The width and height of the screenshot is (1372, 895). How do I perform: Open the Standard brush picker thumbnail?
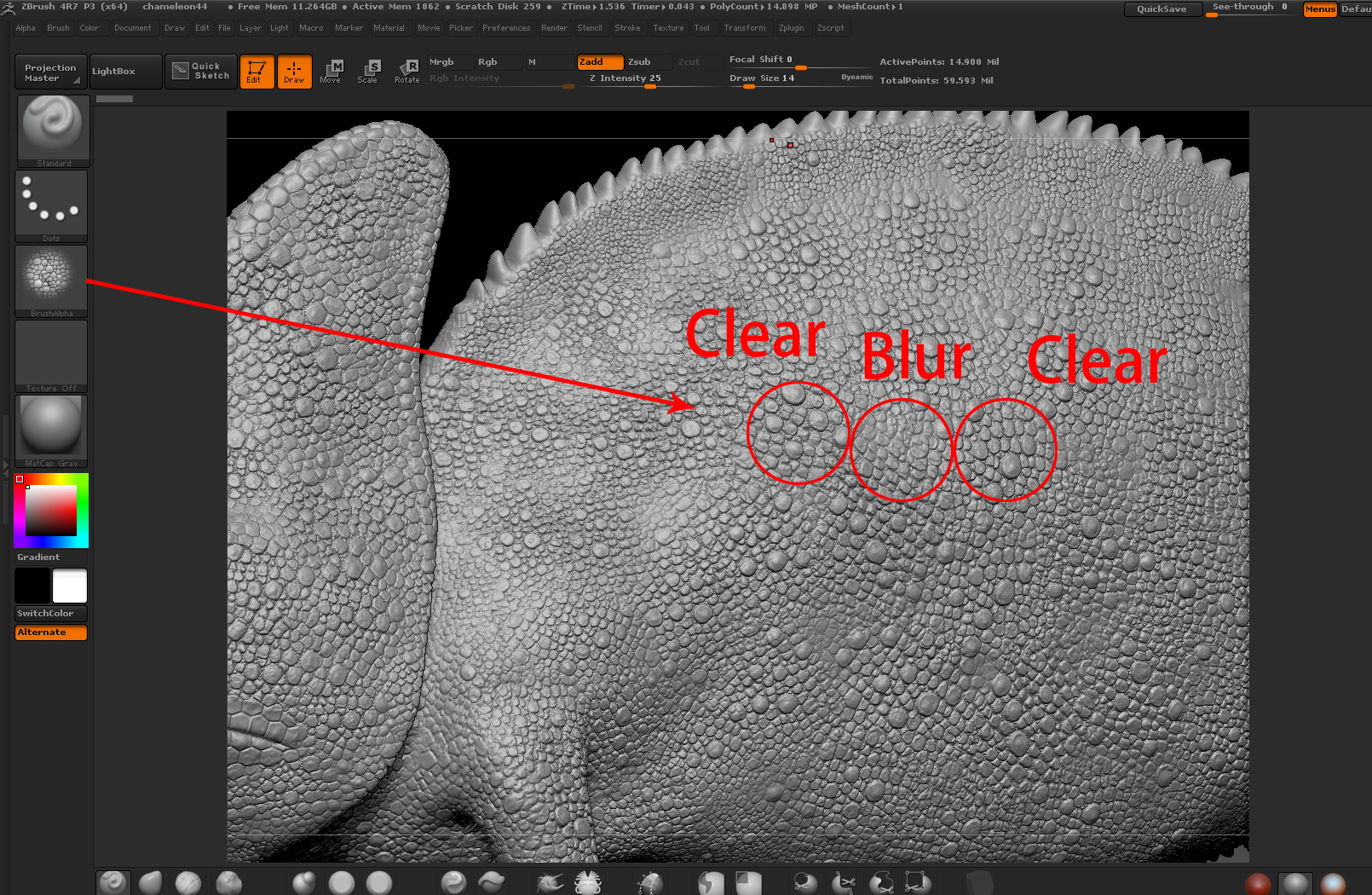53,130
